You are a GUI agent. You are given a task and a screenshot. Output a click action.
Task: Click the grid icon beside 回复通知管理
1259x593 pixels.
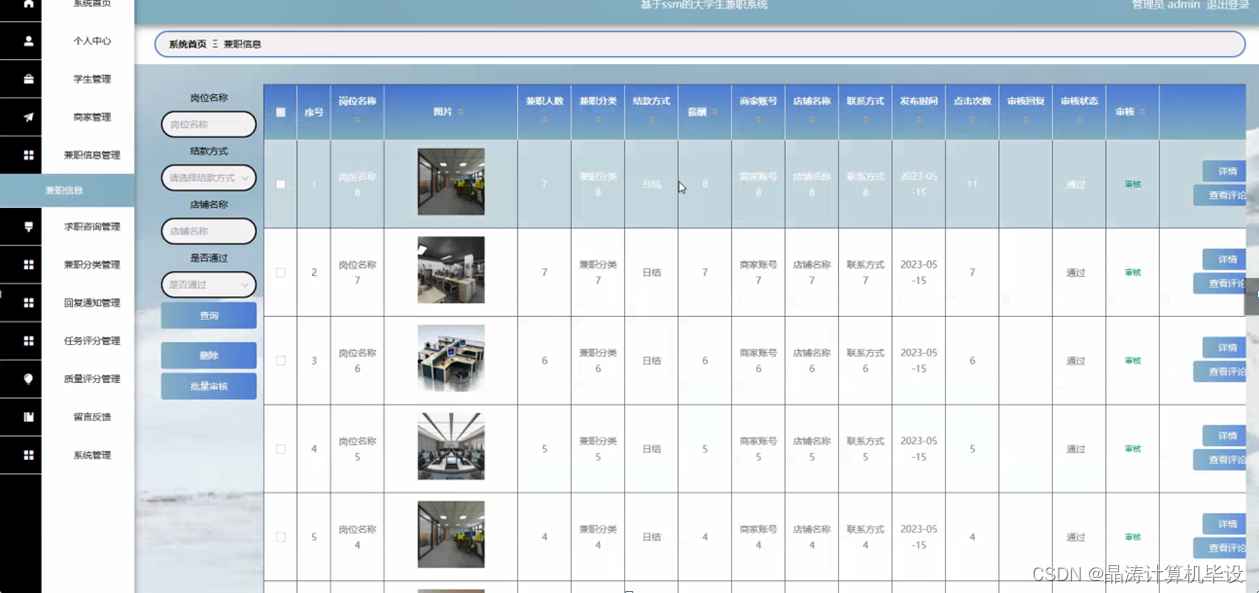28,303
